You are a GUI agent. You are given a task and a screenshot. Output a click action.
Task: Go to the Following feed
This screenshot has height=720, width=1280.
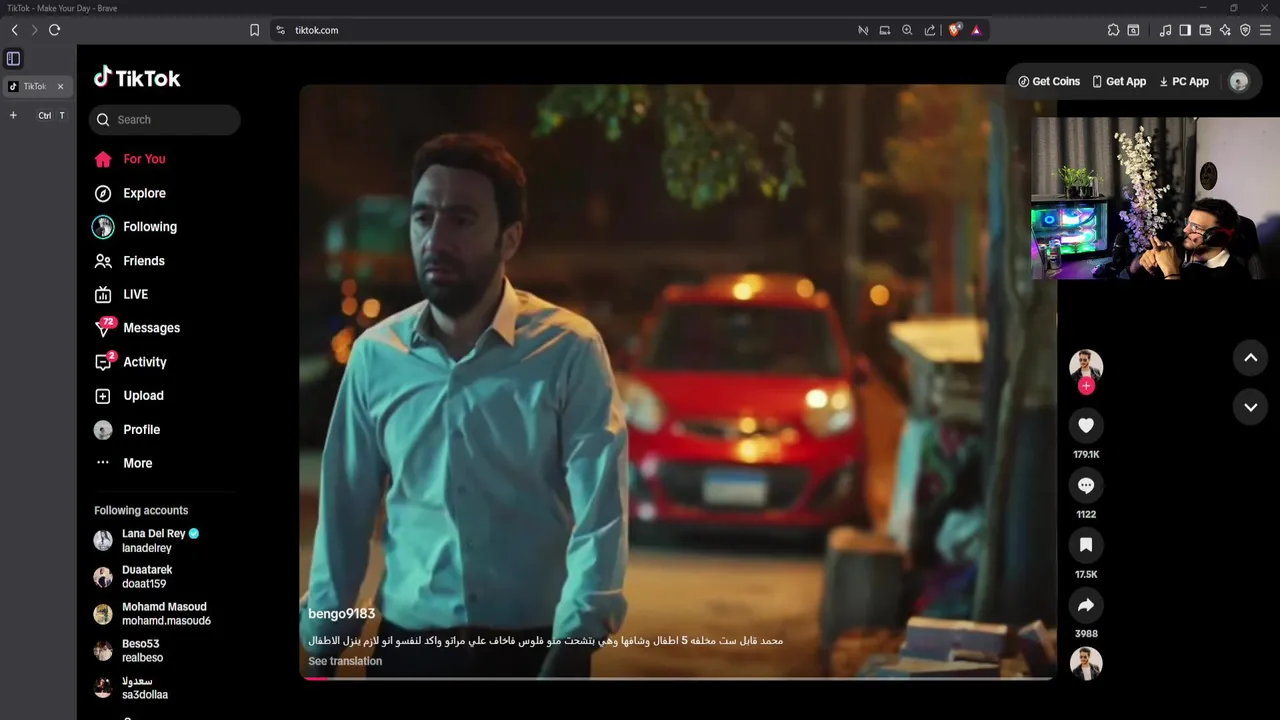point(135,227)
